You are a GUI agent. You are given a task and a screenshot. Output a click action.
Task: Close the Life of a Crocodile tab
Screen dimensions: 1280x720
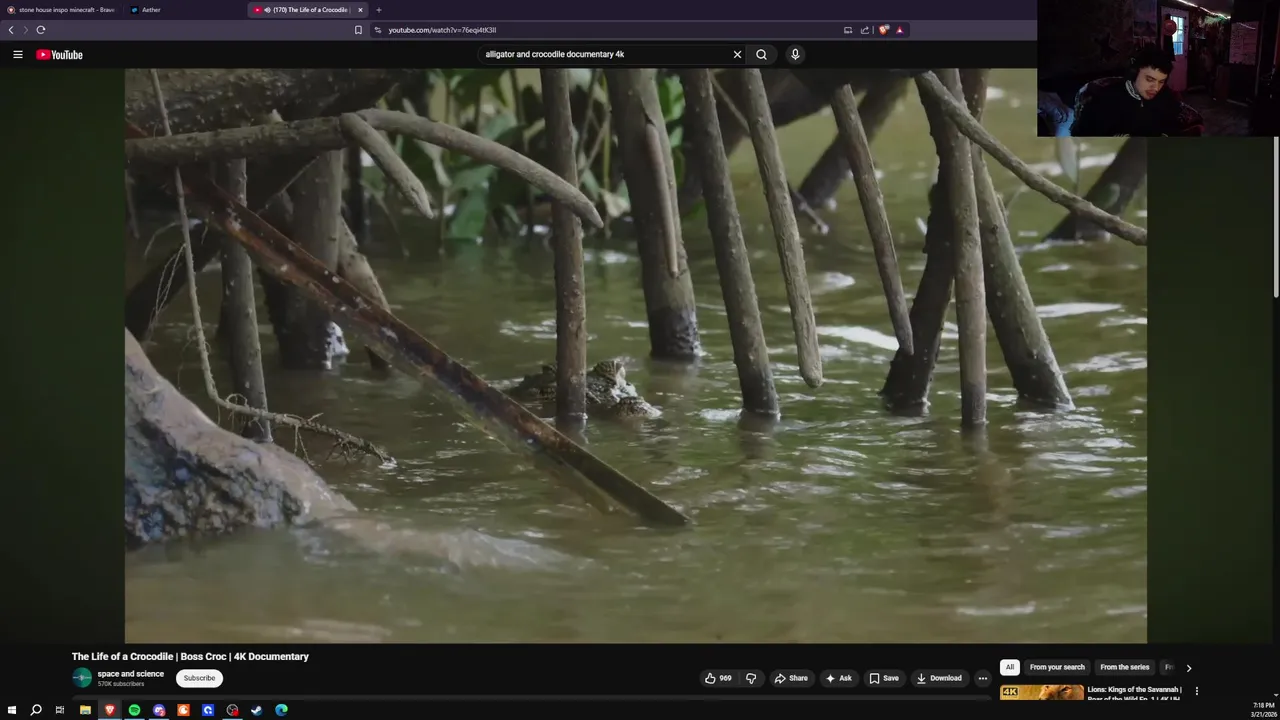pos(360,10)
